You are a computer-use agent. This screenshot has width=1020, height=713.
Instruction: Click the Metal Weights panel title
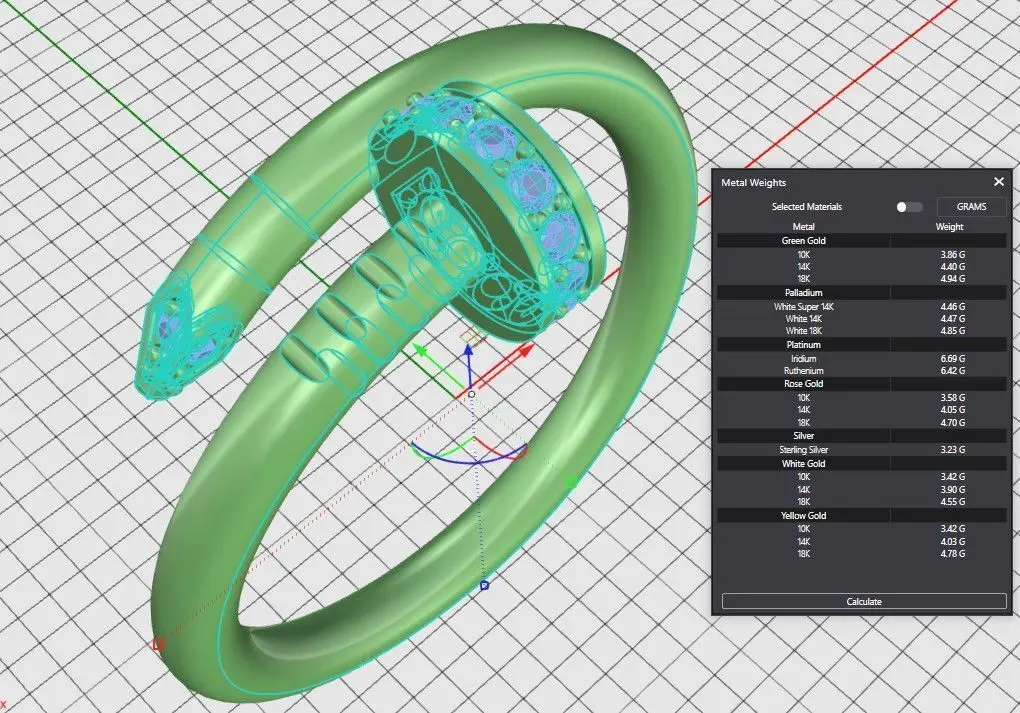pyautogui.click(x=753, y=183)
